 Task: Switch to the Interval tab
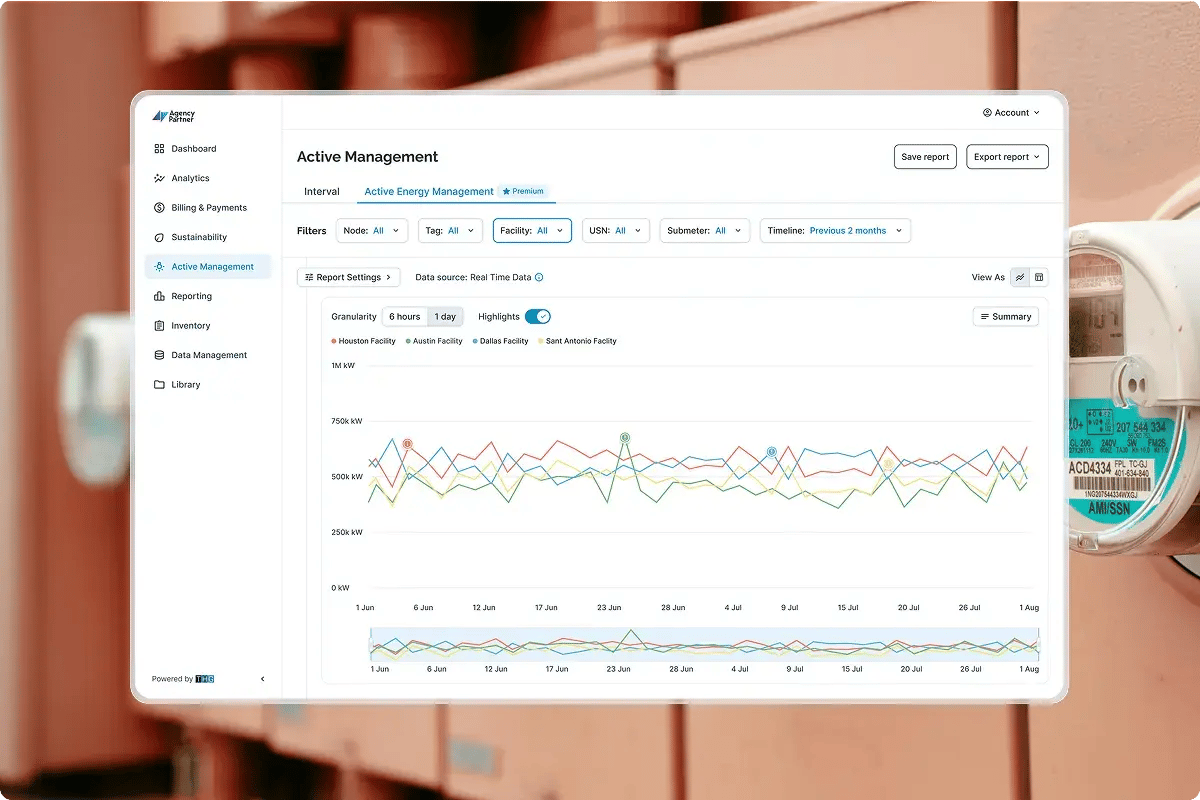tap(320, 191)
